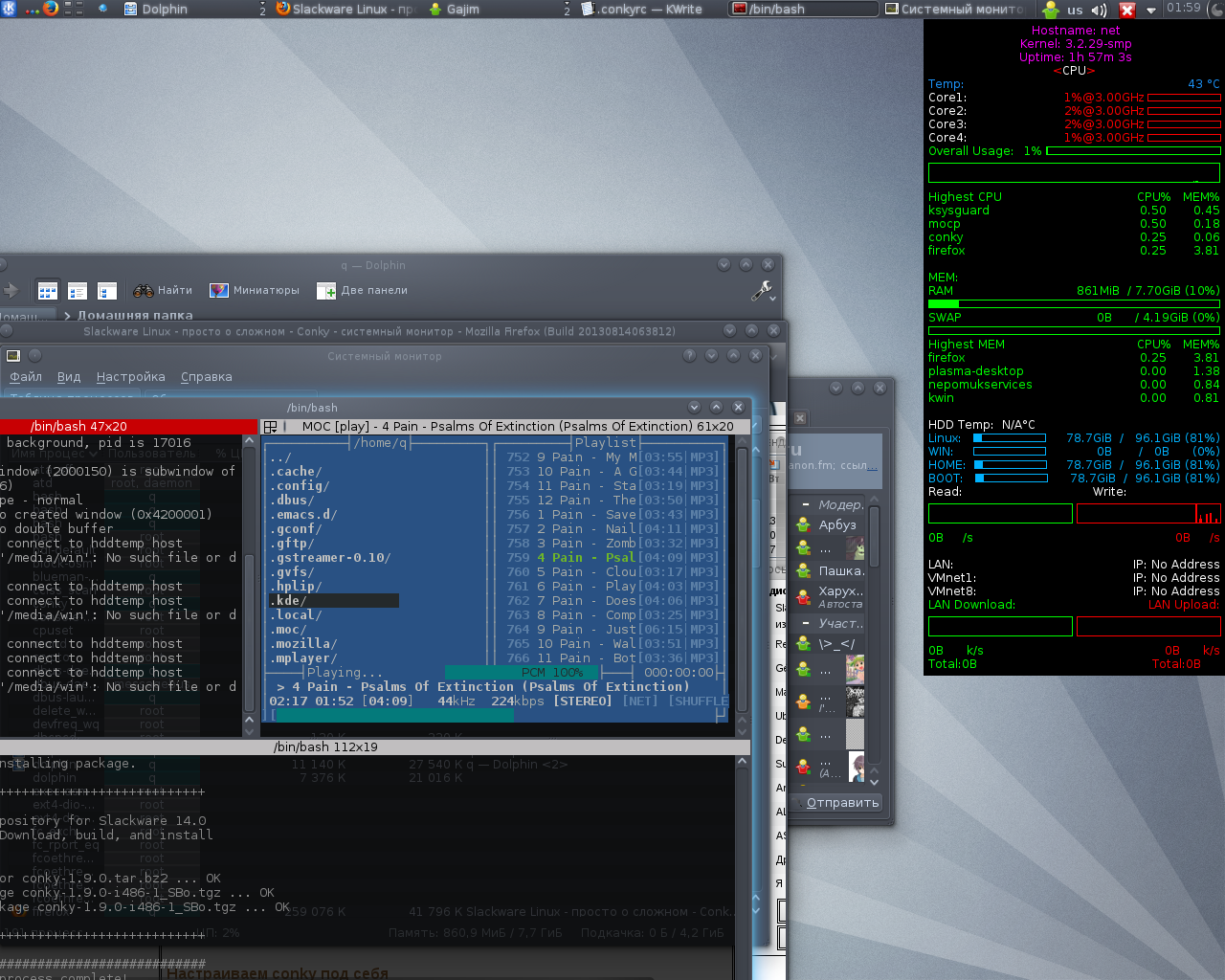The height and width of the screenshot is (980, 1225).
Task: Click the 01:59 panel clock
Action: (1184, 8)
